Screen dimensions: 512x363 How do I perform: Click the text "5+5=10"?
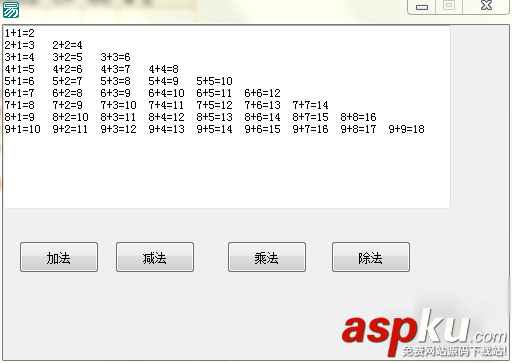[214, 81]
